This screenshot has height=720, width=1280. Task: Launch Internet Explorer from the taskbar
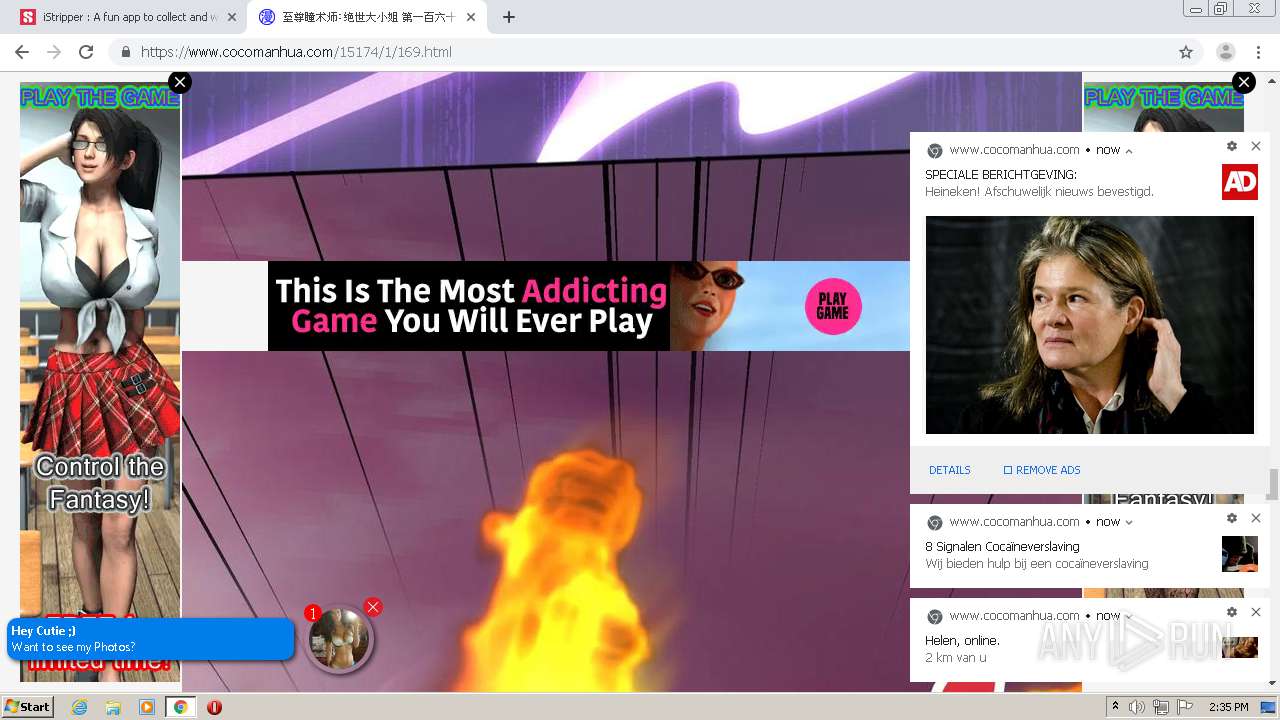click(79, 707)
